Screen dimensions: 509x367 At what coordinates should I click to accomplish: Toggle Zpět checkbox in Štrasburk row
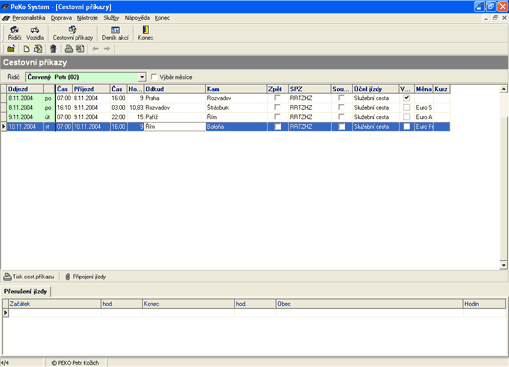(x=277, y=107)
